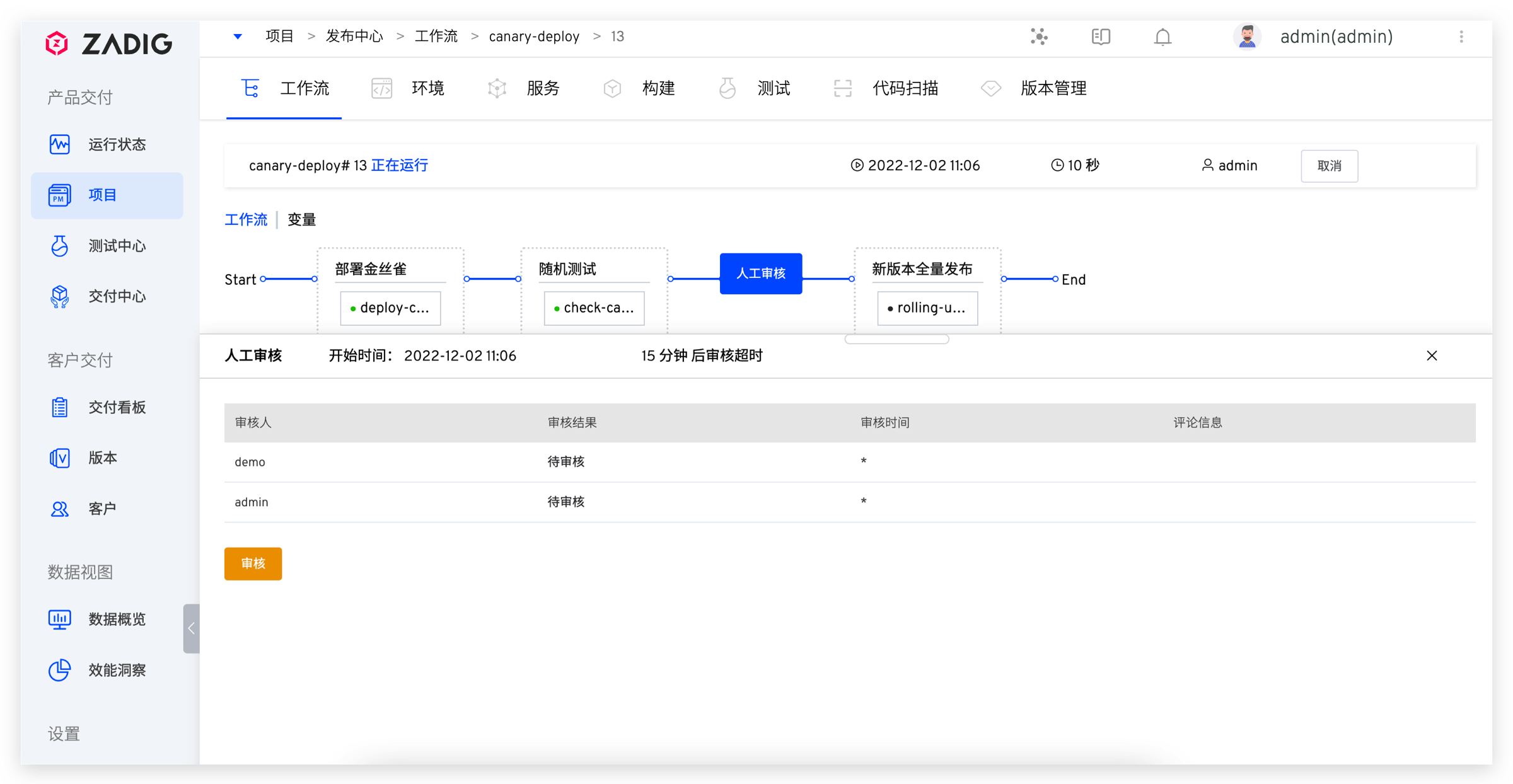
Task: Switch to the 变量 sub-tab
Action: point(301,220)
